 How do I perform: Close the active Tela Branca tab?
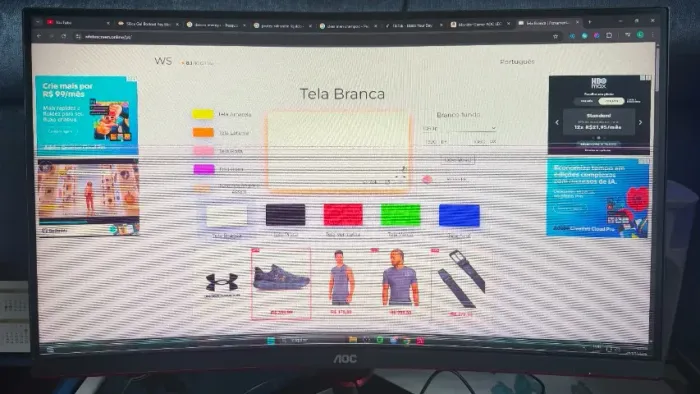click(x=578, y=22)
